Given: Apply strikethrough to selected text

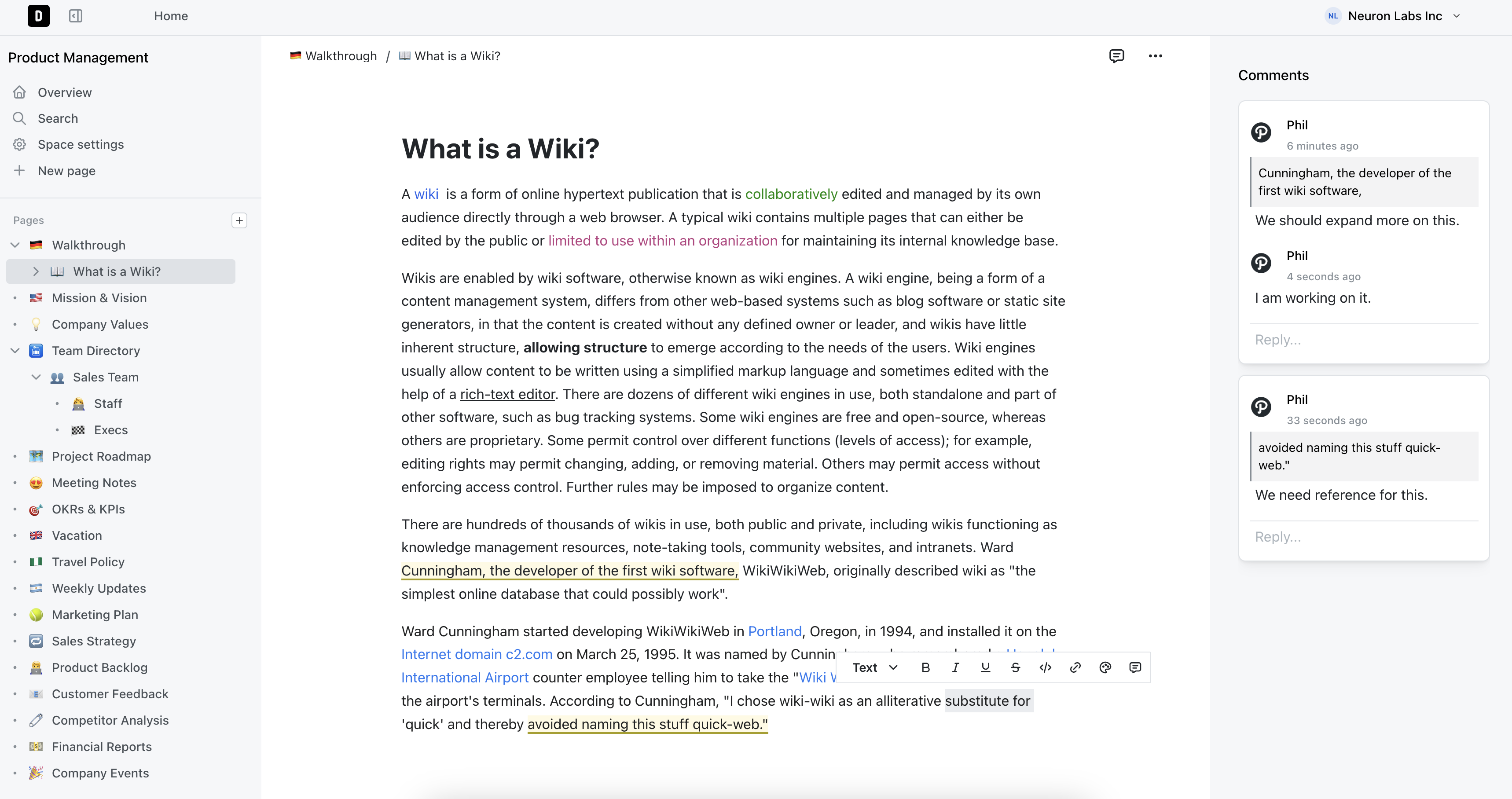Looking at the screenshot, I should [x=1016, y=667].
